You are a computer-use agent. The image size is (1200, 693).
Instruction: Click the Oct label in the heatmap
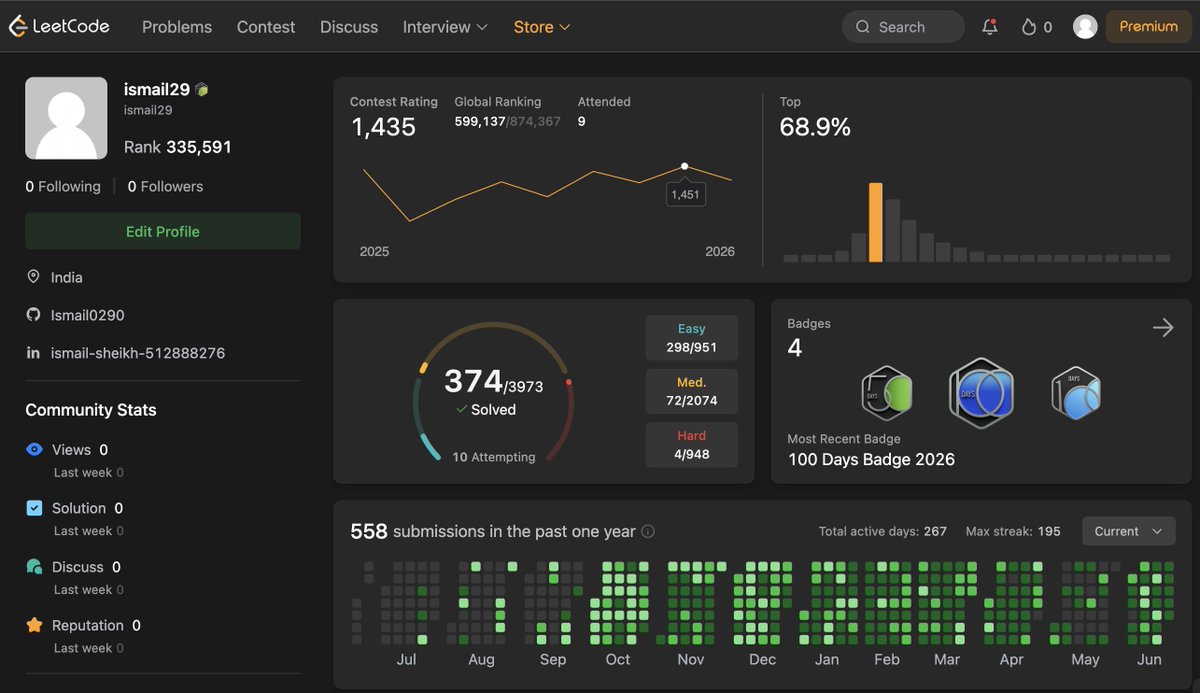[x=618, y=659]
